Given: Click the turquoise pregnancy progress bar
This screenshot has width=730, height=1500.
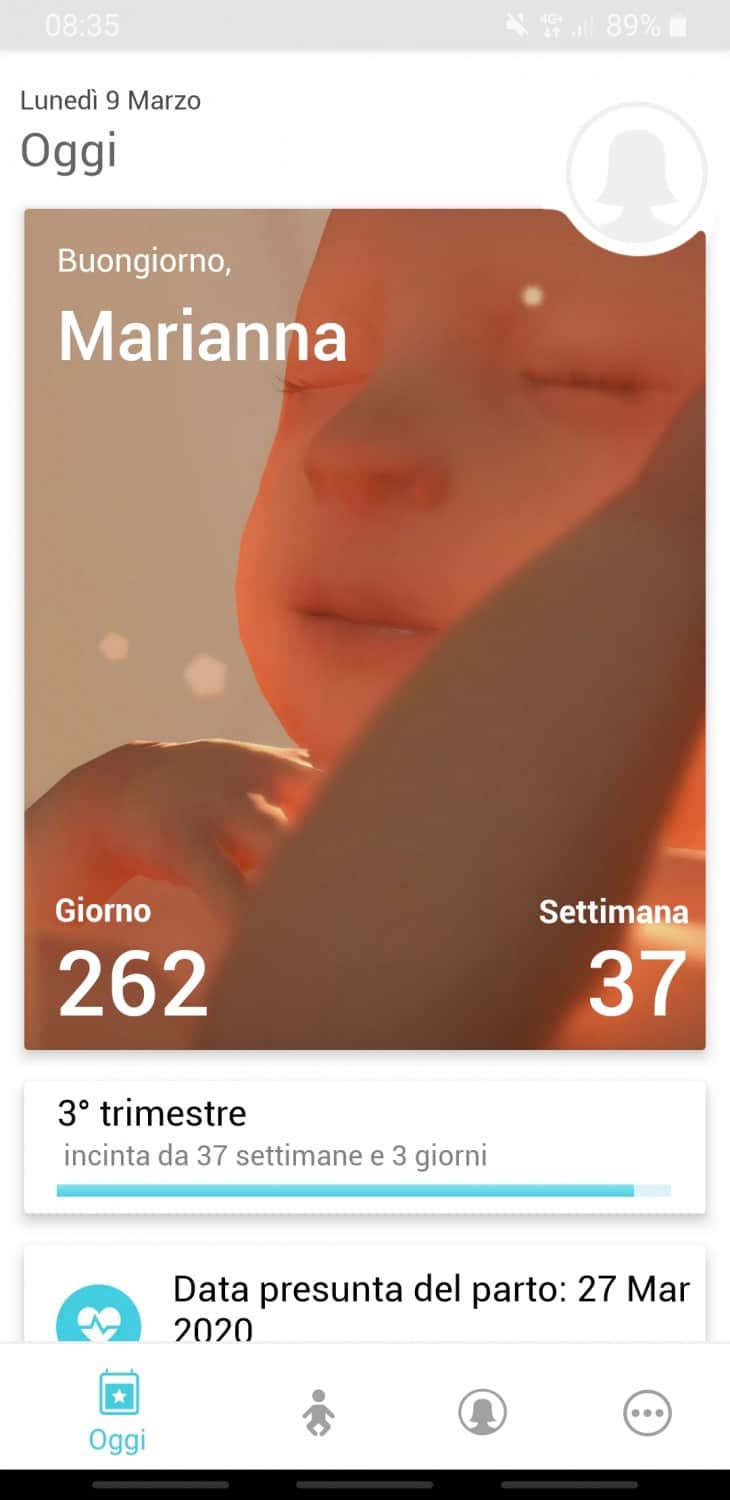Looking at the screenshot, I should point(364,1190).
